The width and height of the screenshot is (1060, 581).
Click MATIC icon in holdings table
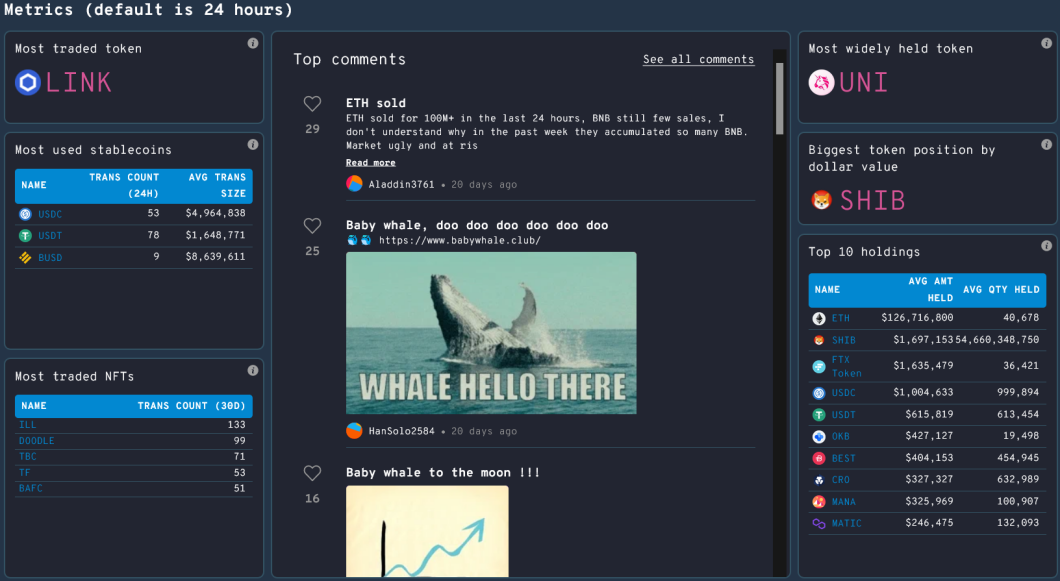click(x=819, y=524)
